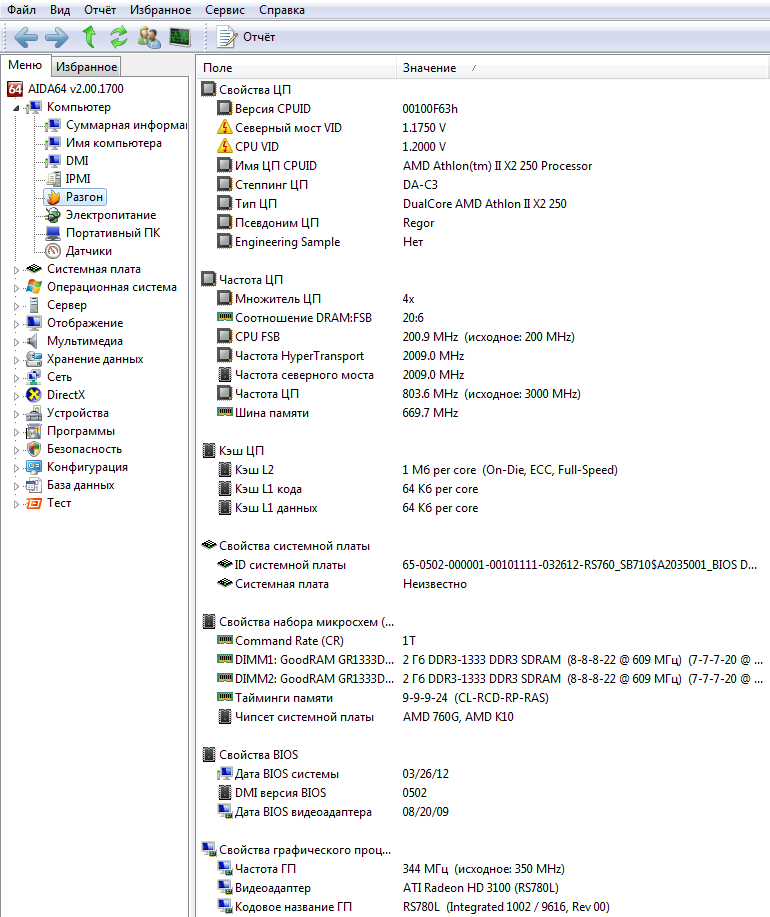The height and width of the screenshot is (917, 770).
Task: Open the Вид menu
Action: (x=60, y=10)
